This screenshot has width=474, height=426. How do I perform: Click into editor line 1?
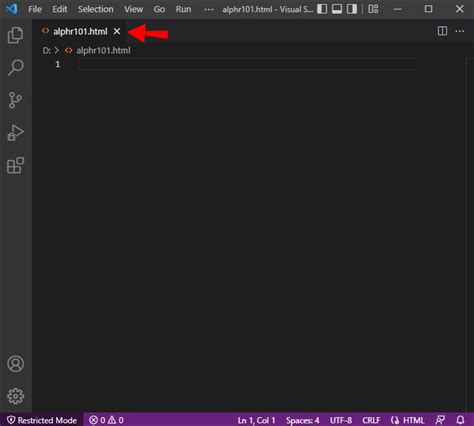click(247, 64)
